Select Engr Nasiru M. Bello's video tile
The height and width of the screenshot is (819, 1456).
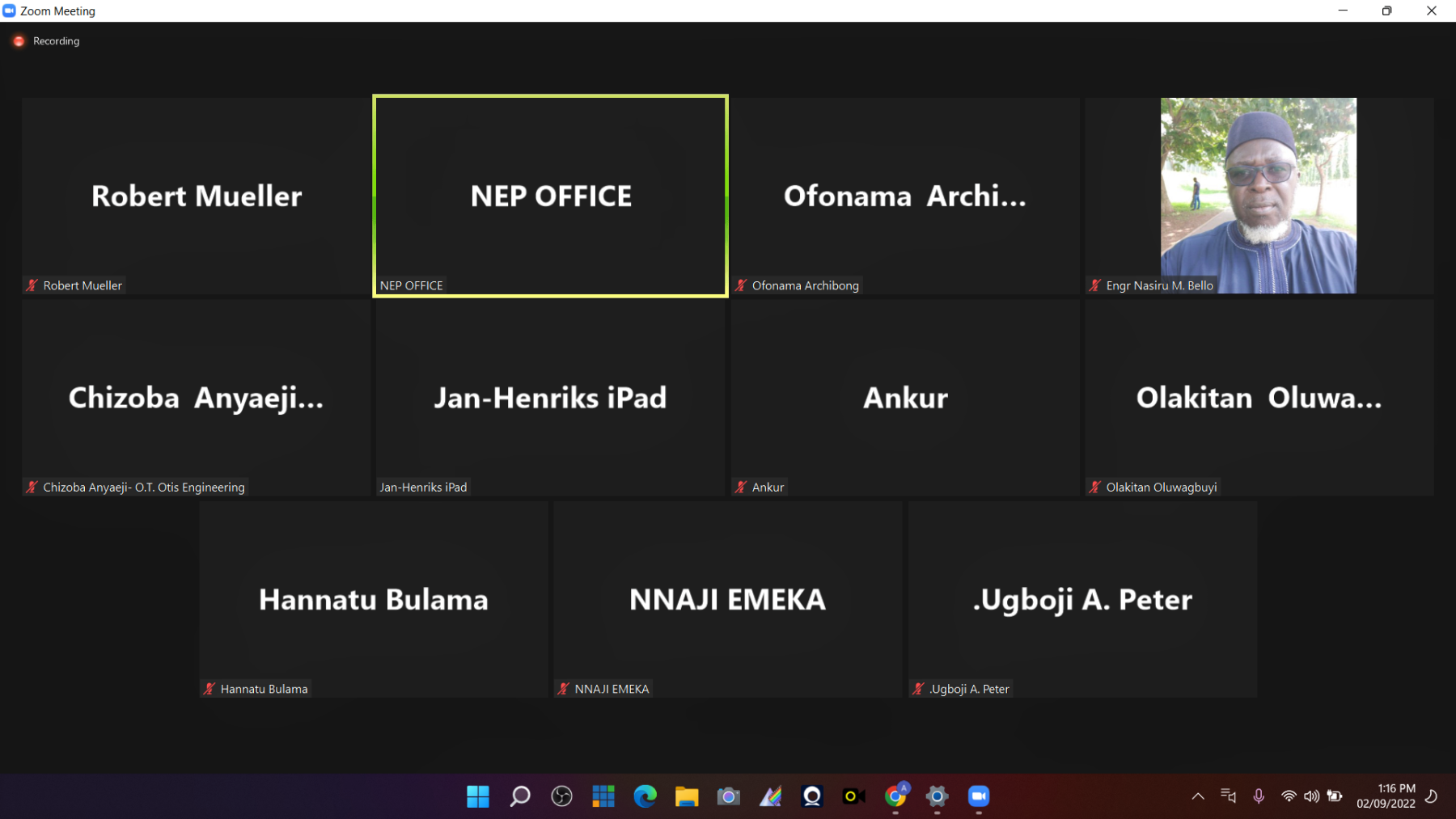1258,195
